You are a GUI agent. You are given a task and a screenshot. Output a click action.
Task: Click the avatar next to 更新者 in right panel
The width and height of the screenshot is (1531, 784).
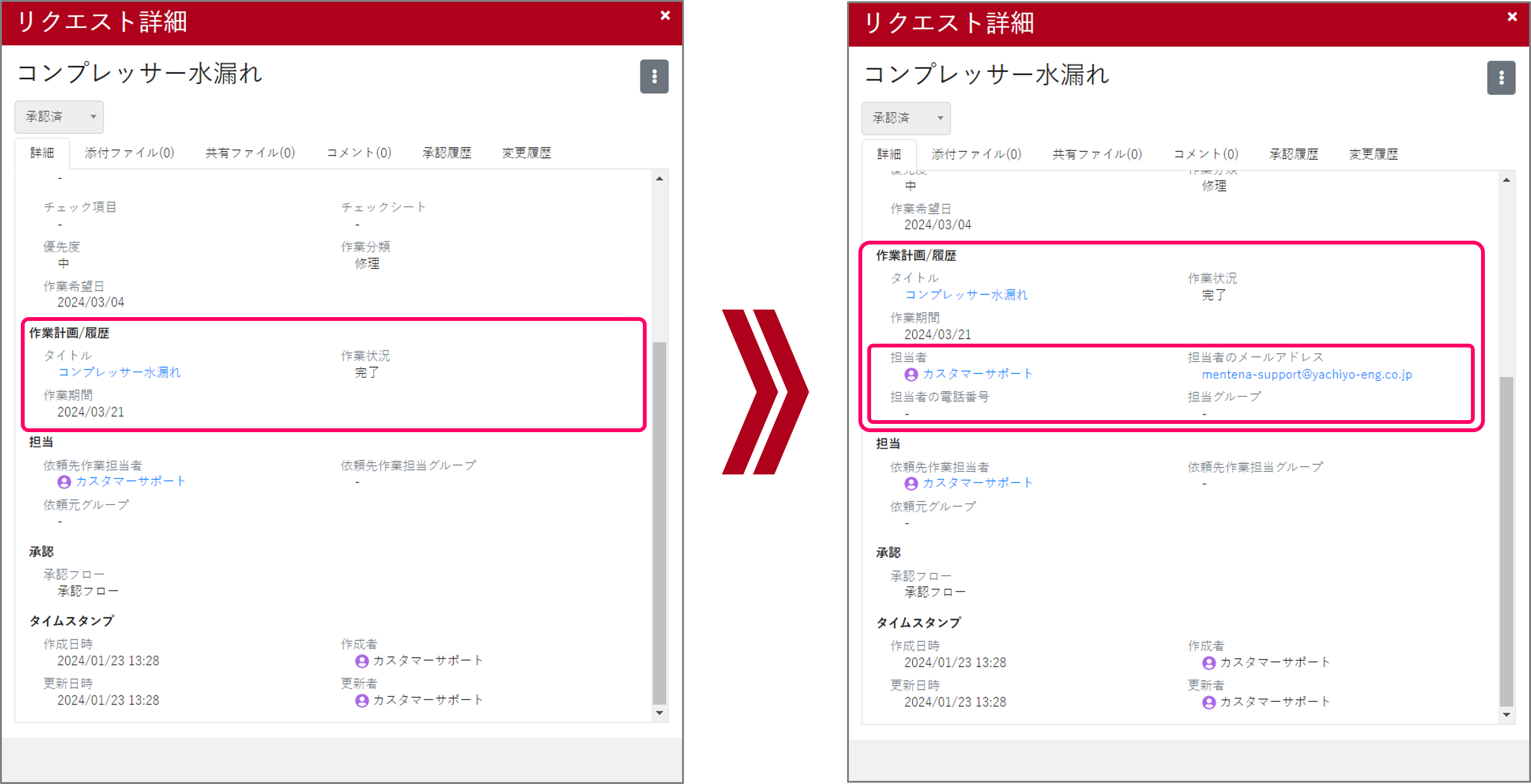click(x=1209, y=701)
